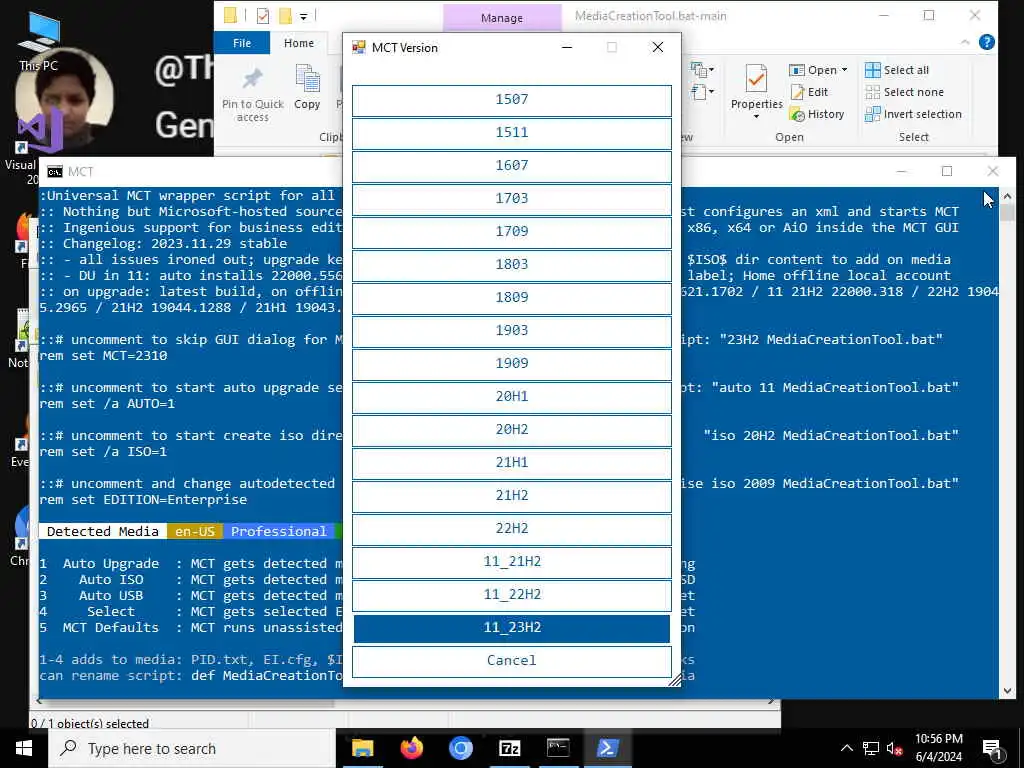This screenshot has height=768, width=1024.
Task: Collapse the Explorer ribbon chevron
Action: [x=965, y=42]
